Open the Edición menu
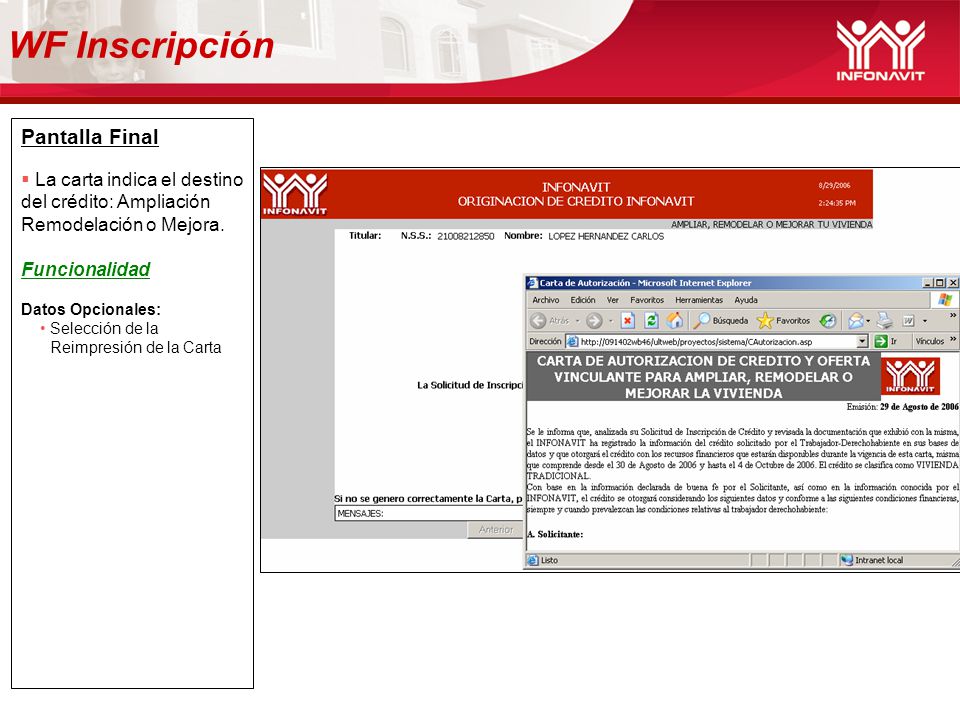The width and height of the screenshot is (960, 720). pyautogui.click(x=583, y=300)
